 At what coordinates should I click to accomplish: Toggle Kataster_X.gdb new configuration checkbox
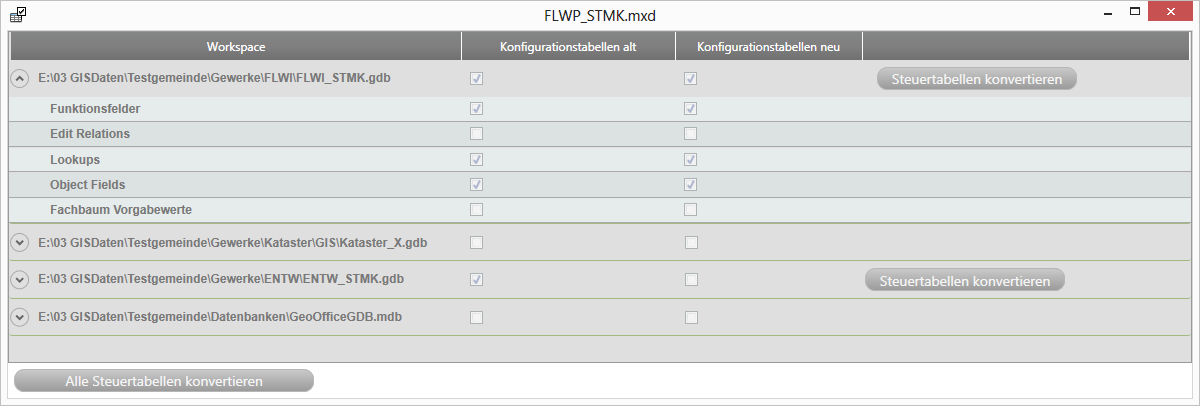[x=691, y=242]
